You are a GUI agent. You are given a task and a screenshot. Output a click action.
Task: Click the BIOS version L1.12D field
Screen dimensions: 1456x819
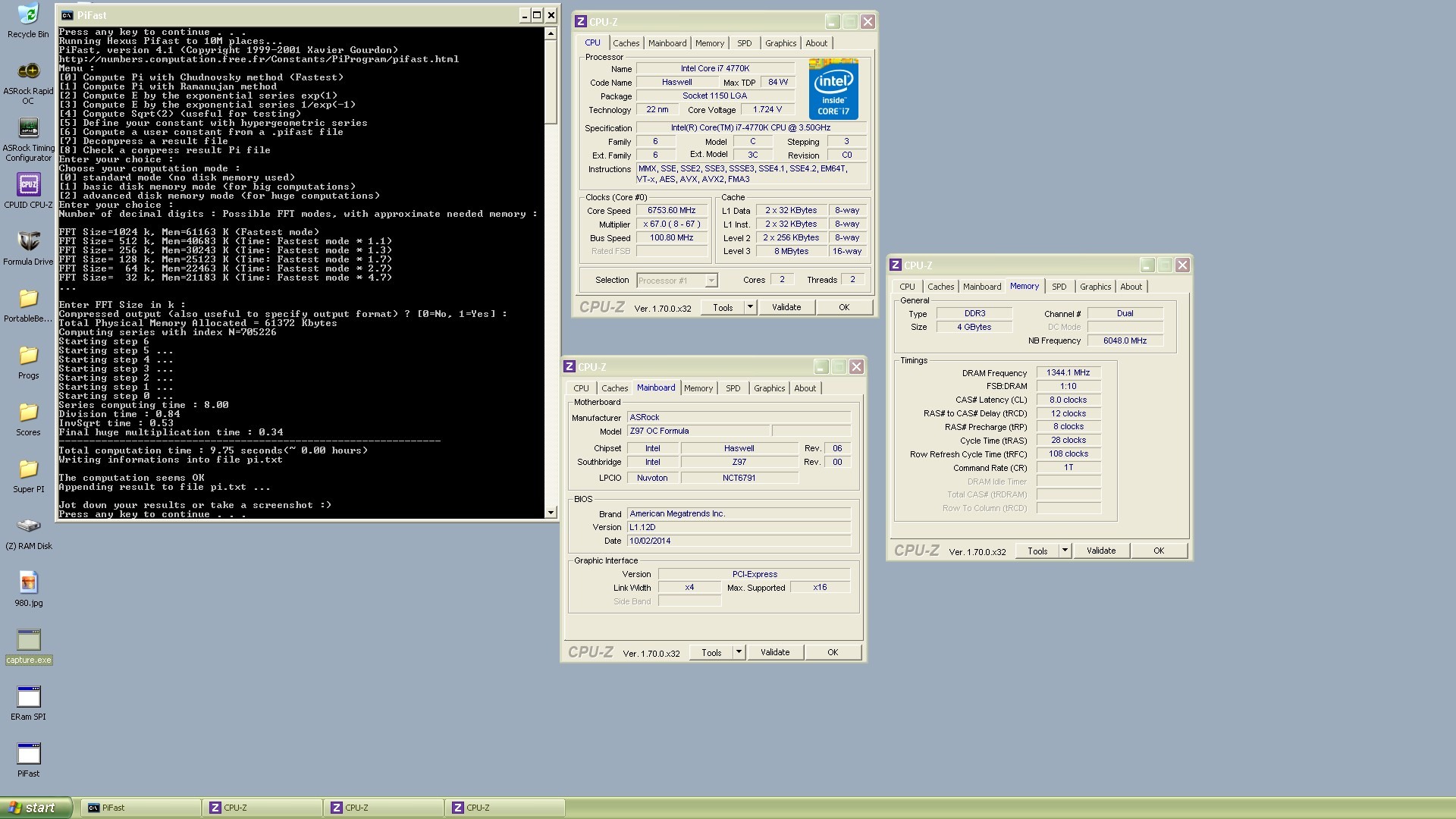pyautogui.click(x=739, y=527)
